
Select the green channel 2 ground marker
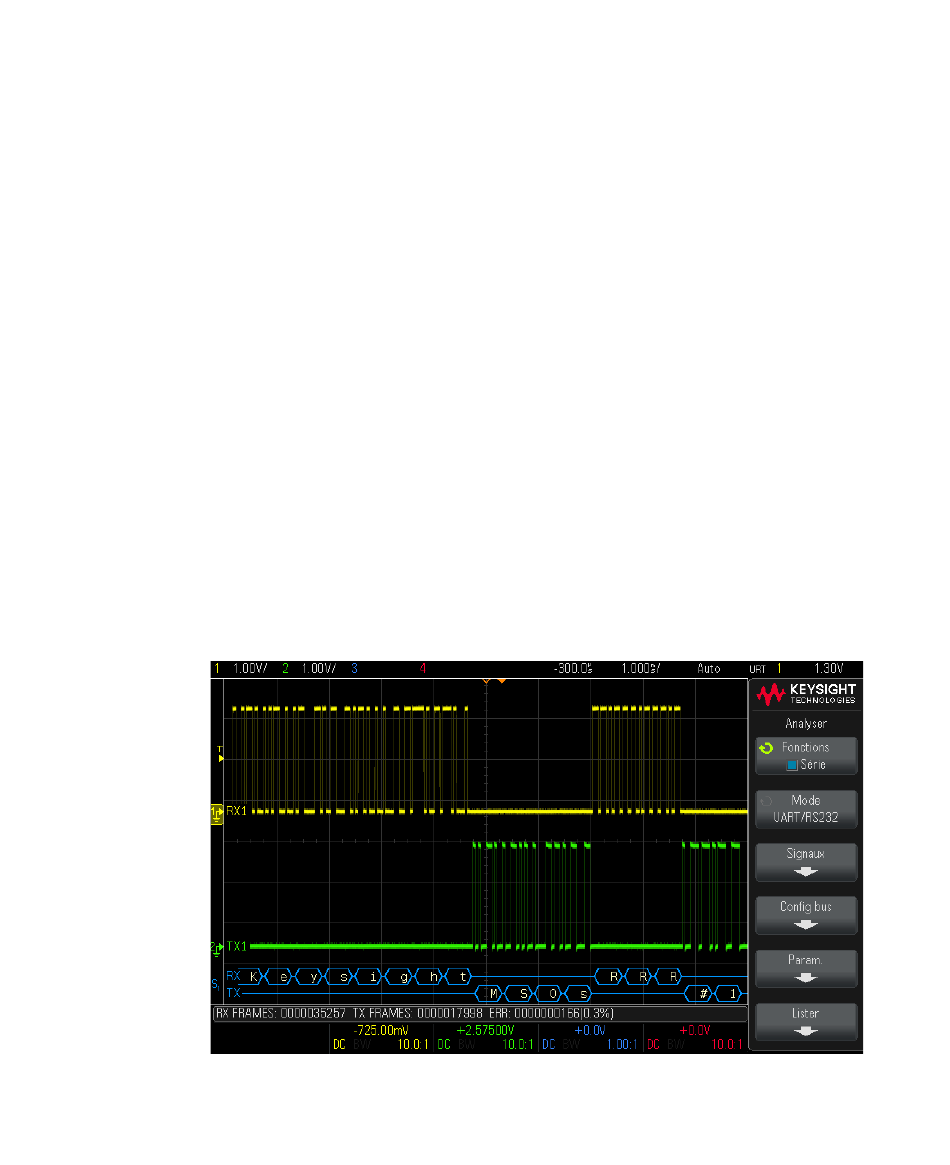216,947
